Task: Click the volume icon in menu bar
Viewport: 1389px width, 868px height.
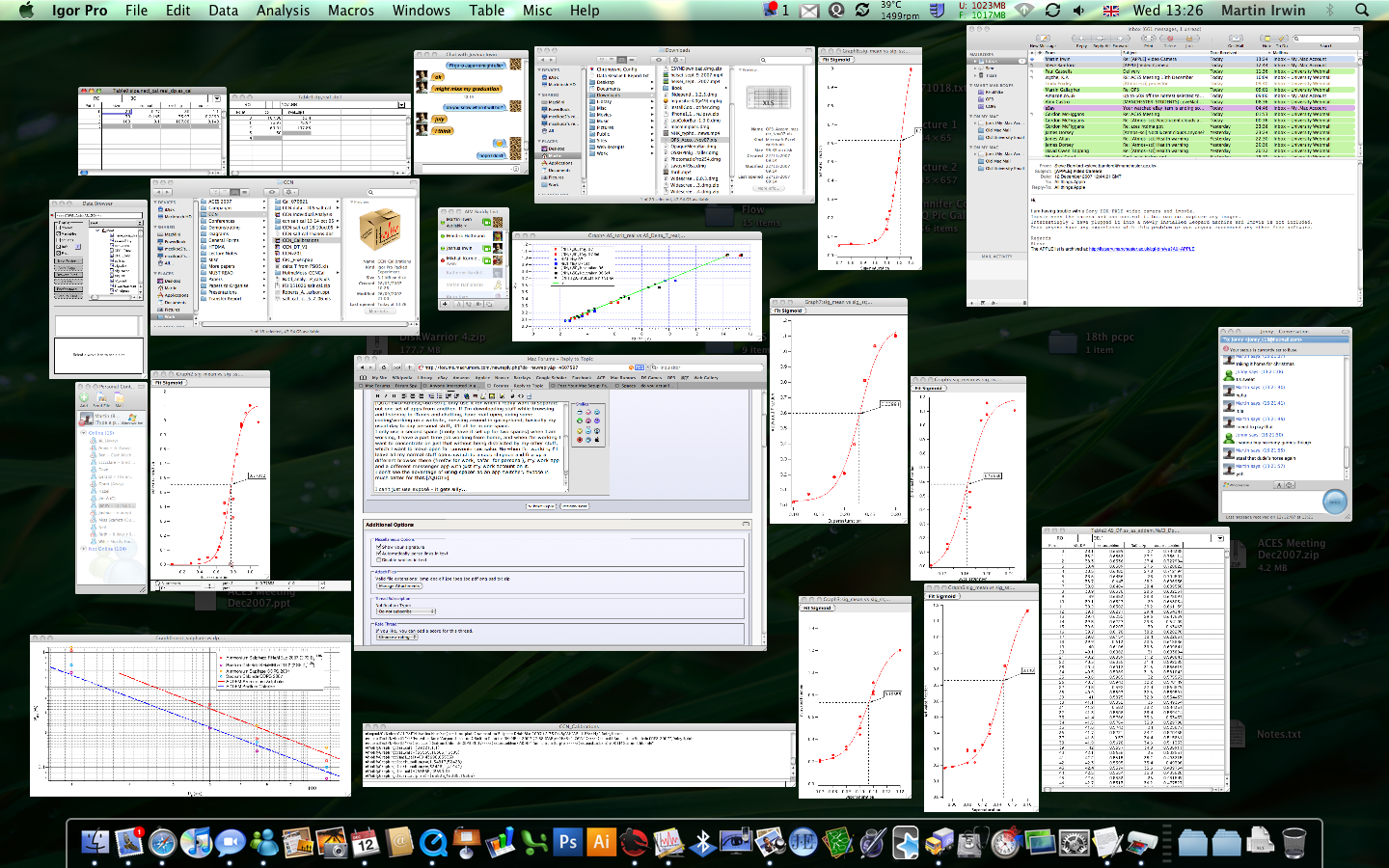Action: tap(1078, 11)
